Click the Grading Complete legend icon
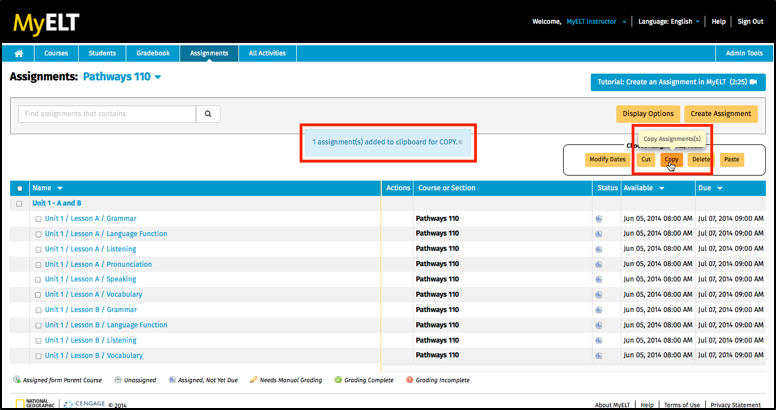This screenshot has width=776, height=410. tap(339, 380)
